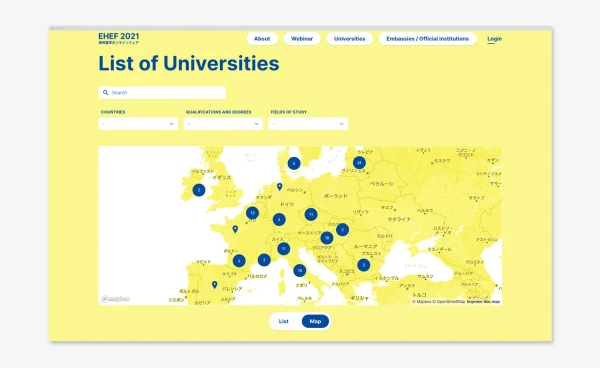
Task: Open the cluster marker on the French Mediterranean coast
Action: coord(264,260)
